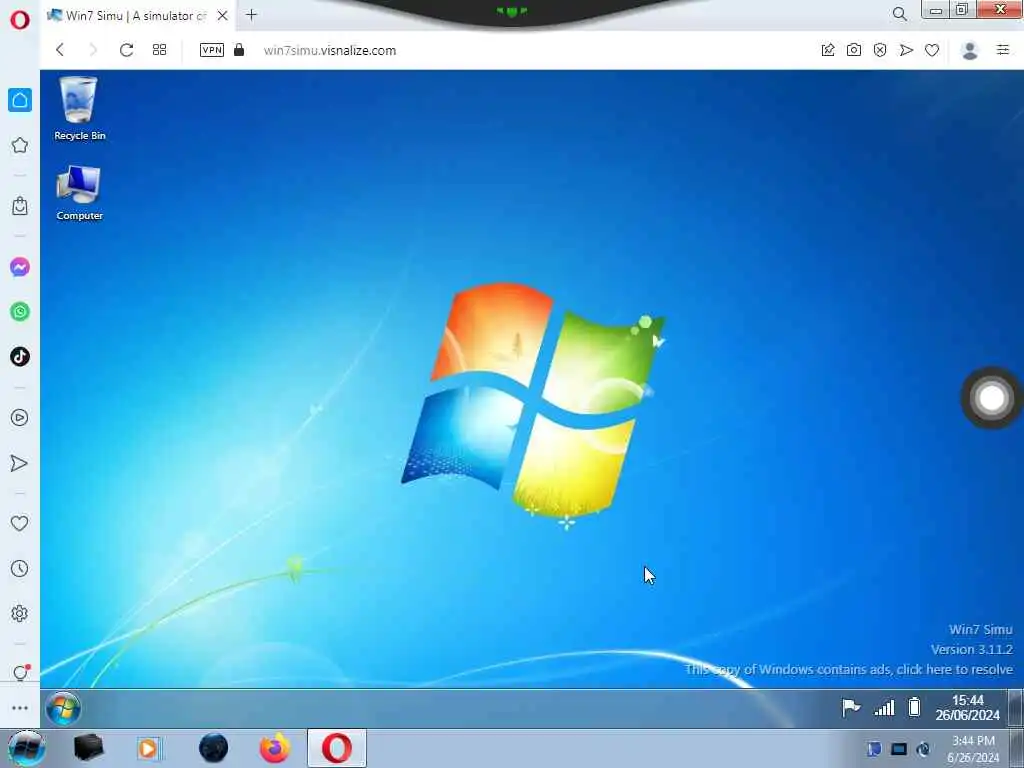Open a new tab with plus button
The width and height of the screenshot is (1024, 768).
[251, 14]
